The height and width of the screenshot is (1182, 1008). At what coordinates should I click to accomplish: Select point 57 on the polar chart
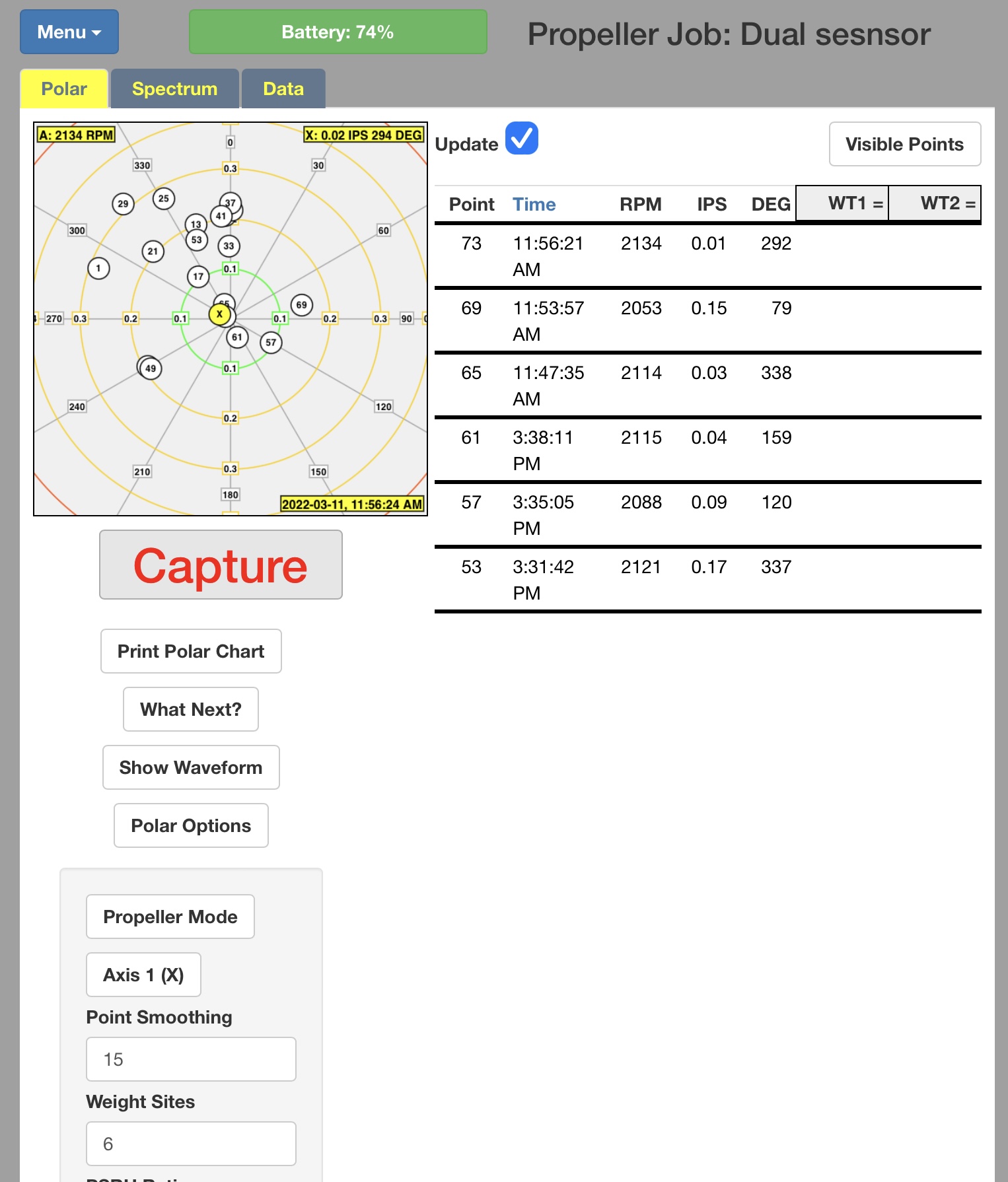point(271,343)
